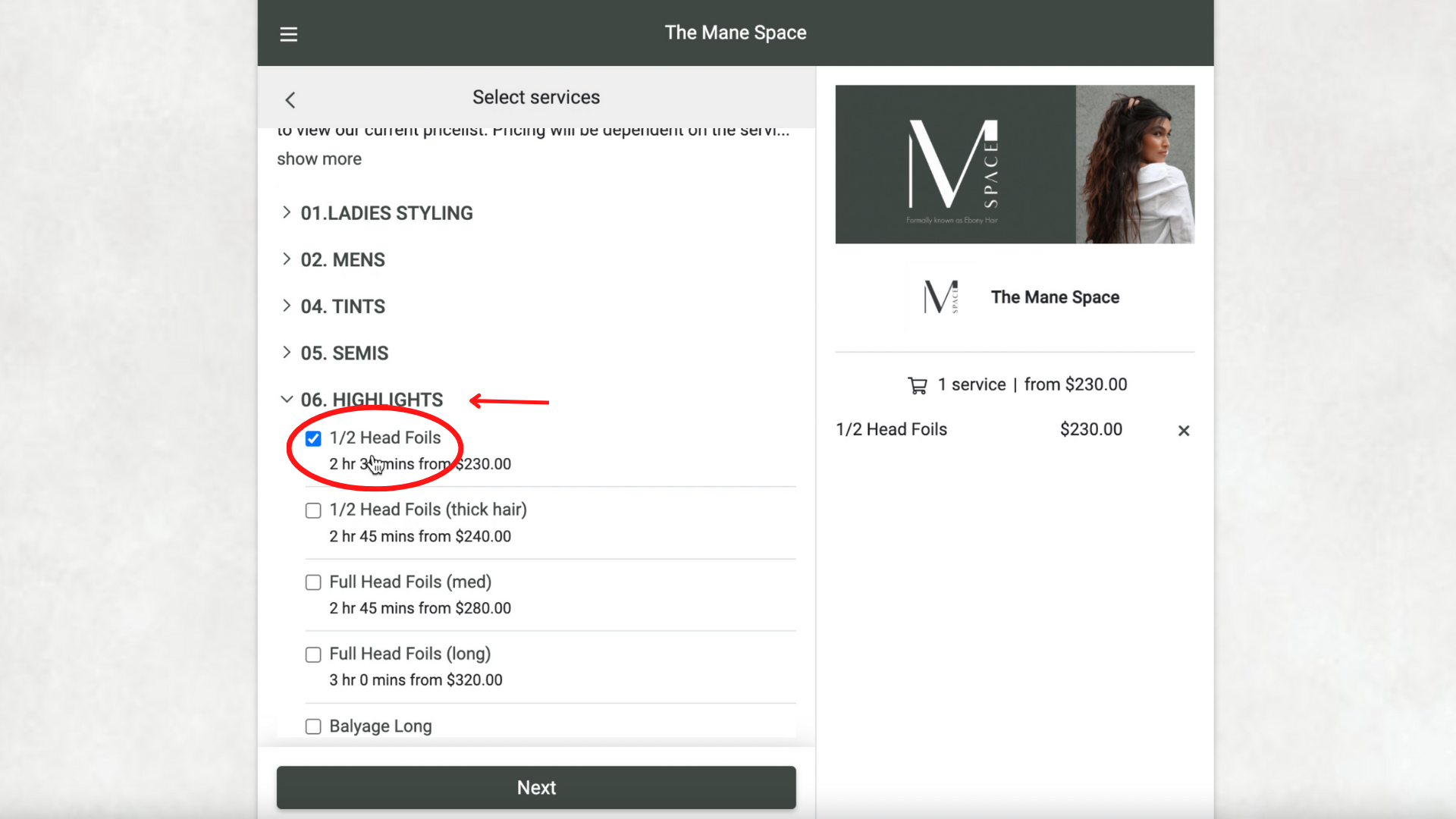Click the shopping cart icon
The width and height of the screenshot is (1456, 819).
pyautogui.click(x=918, y=385)
